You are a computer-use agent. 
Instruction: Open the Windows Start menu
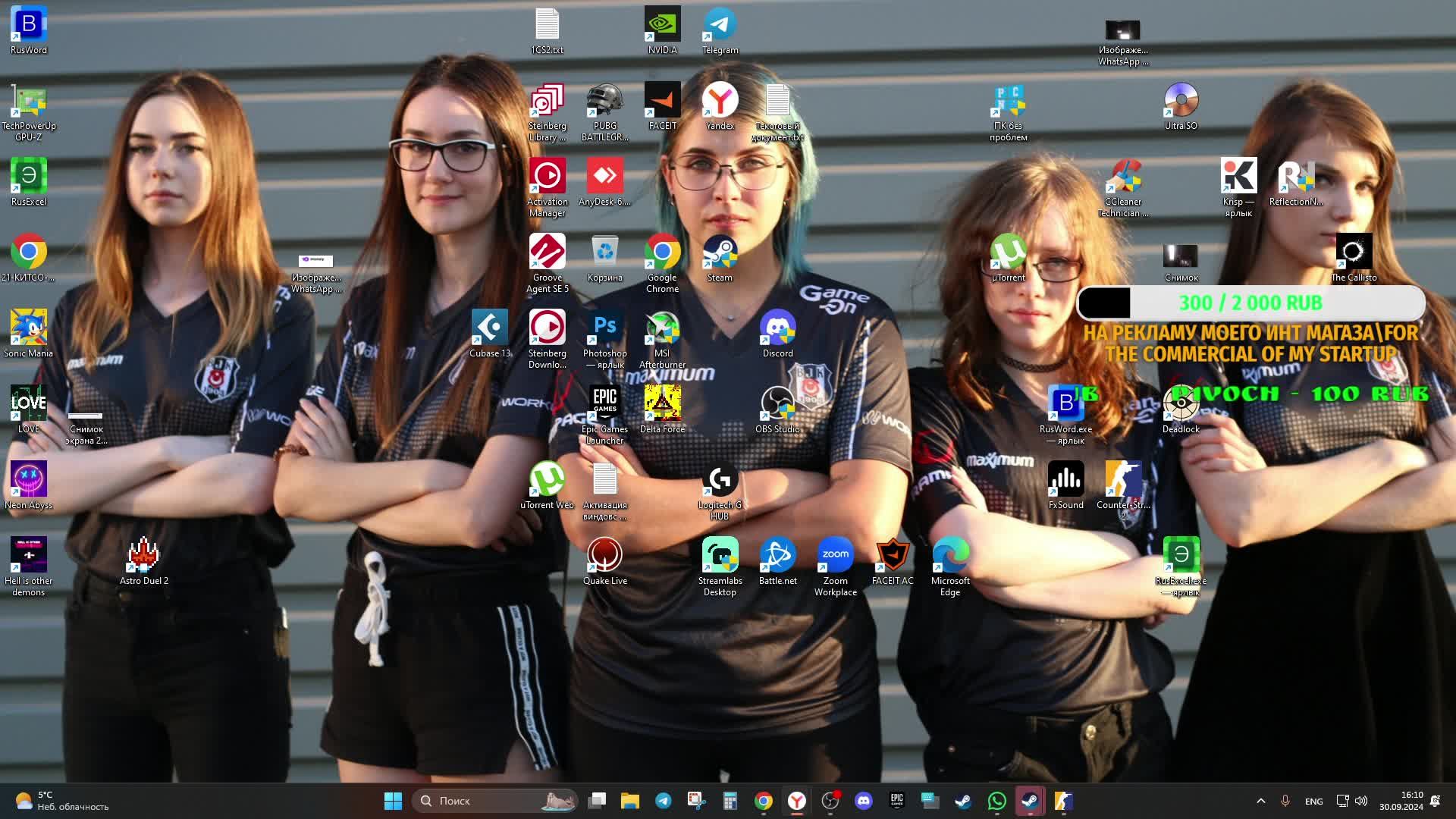[x=393, y=800]
